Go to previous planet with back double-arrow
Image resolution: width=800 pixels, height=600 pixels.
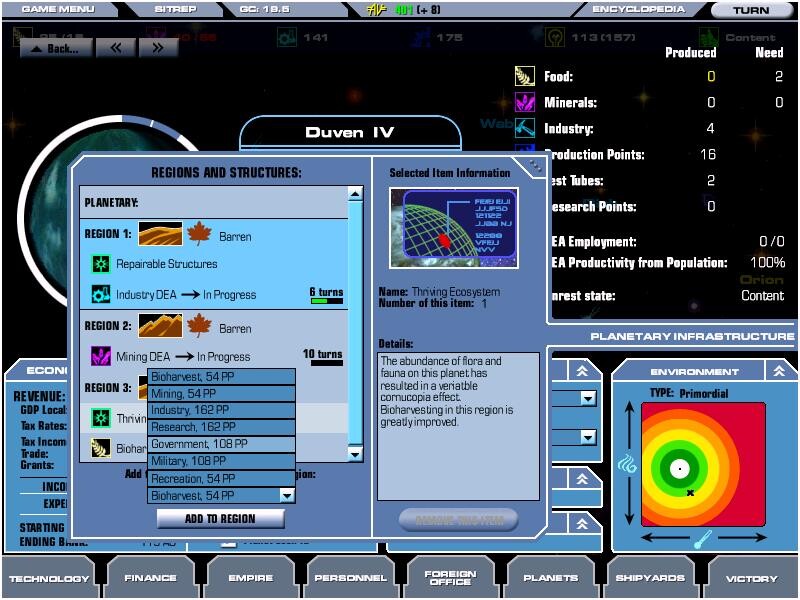[x=116, y=48]
